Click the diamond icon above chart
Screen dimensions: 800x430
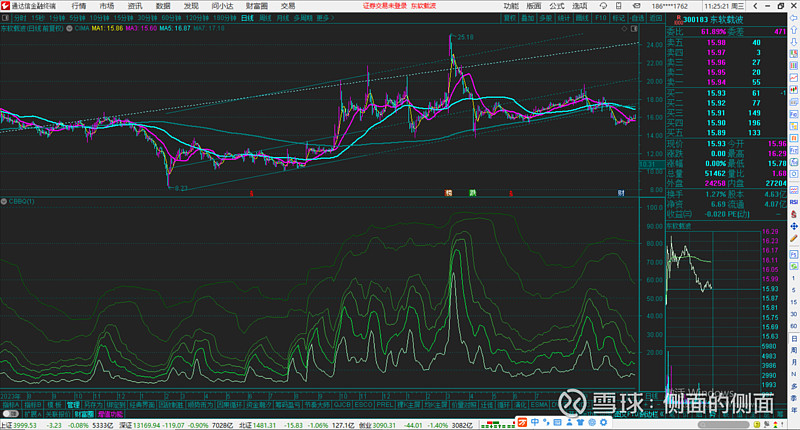click(624, 29)
